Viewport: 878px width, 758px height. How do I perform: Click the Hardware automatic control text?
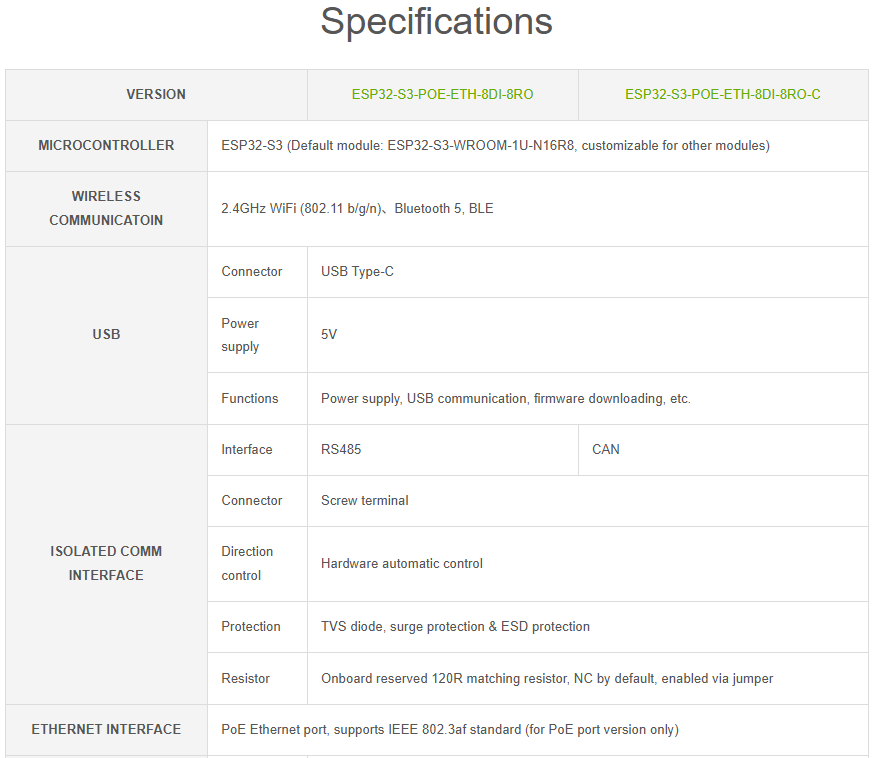pos(401,564)
